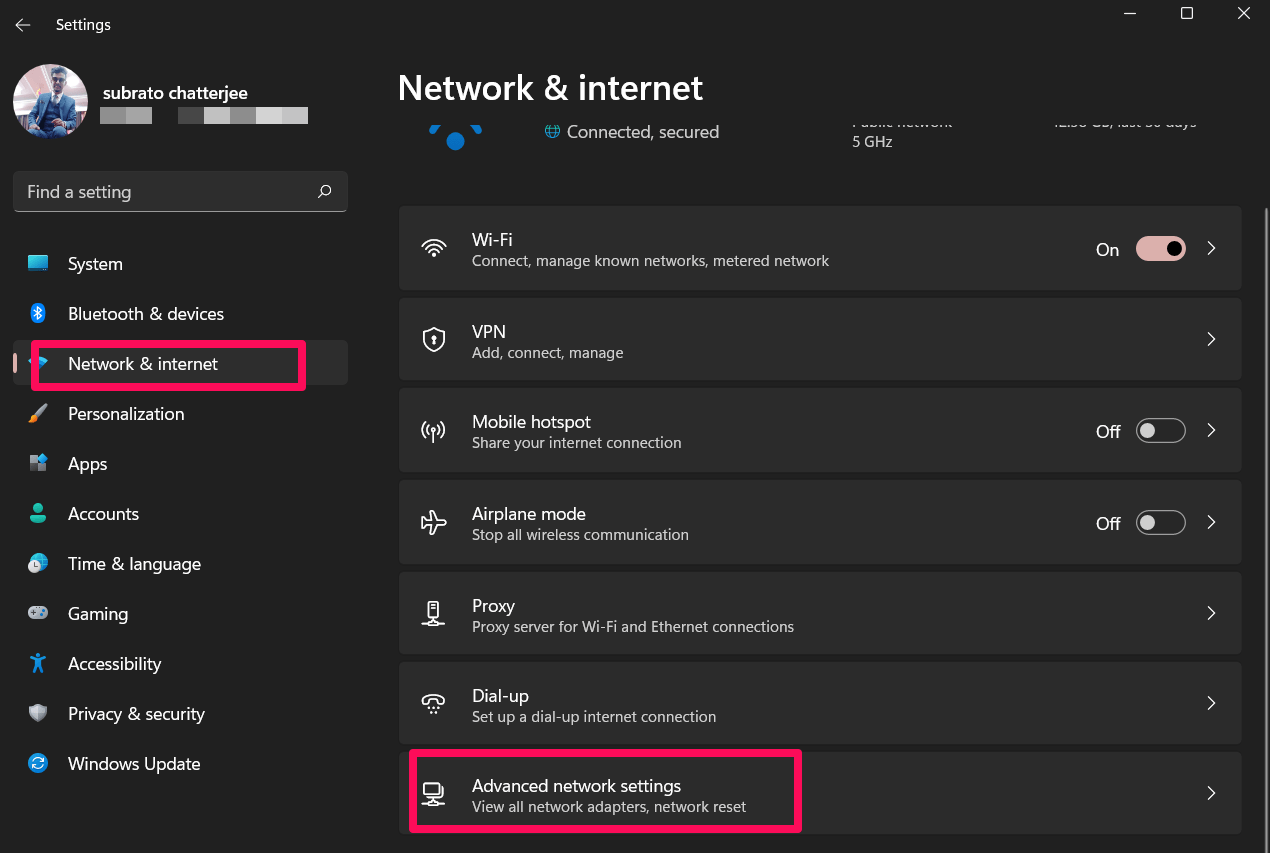Go to Personalization settings
This screenshot has width=1270, height=853.
(x=180, y=414)
